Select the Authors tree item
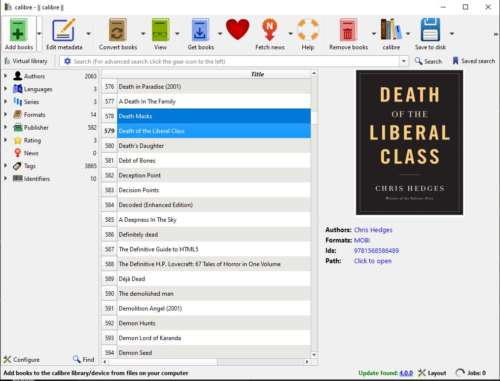Image resolution: width=500 pixels, height=381 pixels. 34,76
